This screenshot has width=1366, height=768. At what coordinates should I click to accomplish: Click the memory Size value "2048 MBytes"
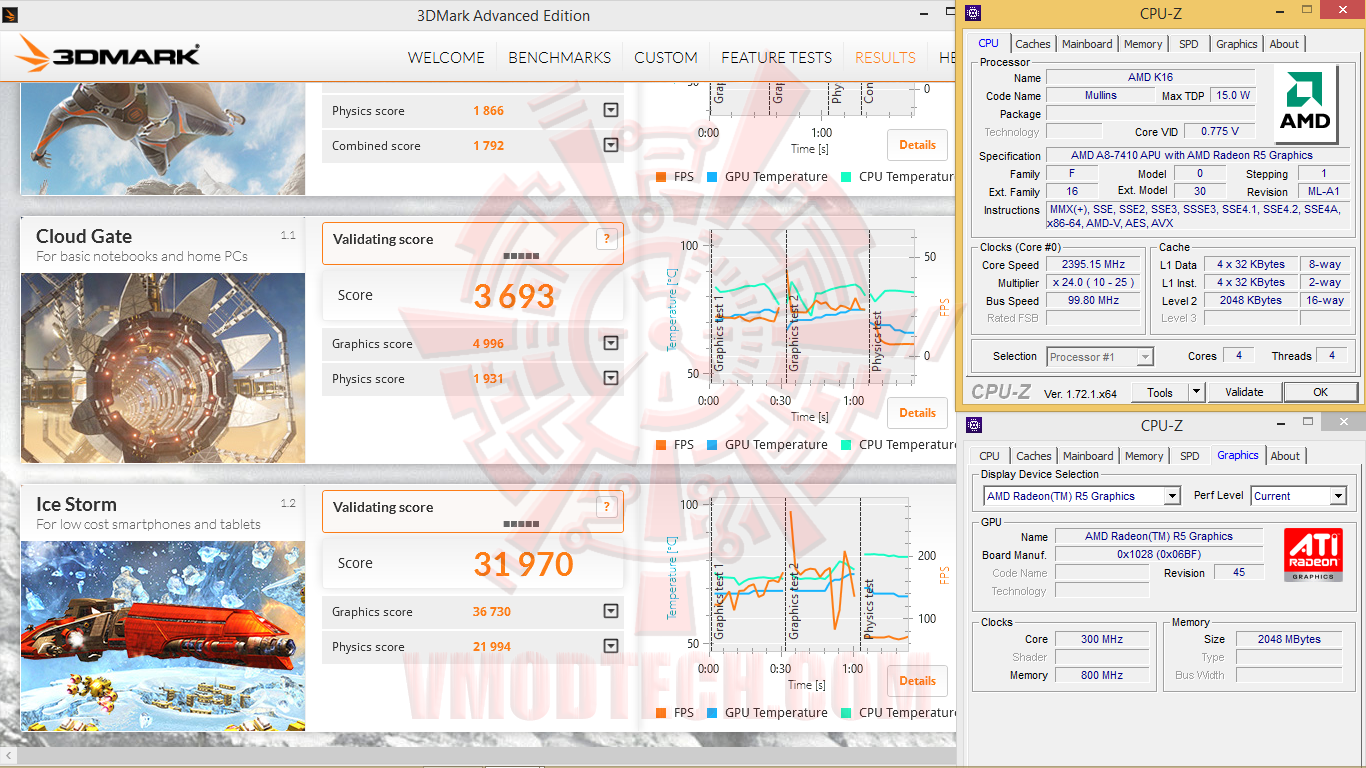[x=1289, y=639]
